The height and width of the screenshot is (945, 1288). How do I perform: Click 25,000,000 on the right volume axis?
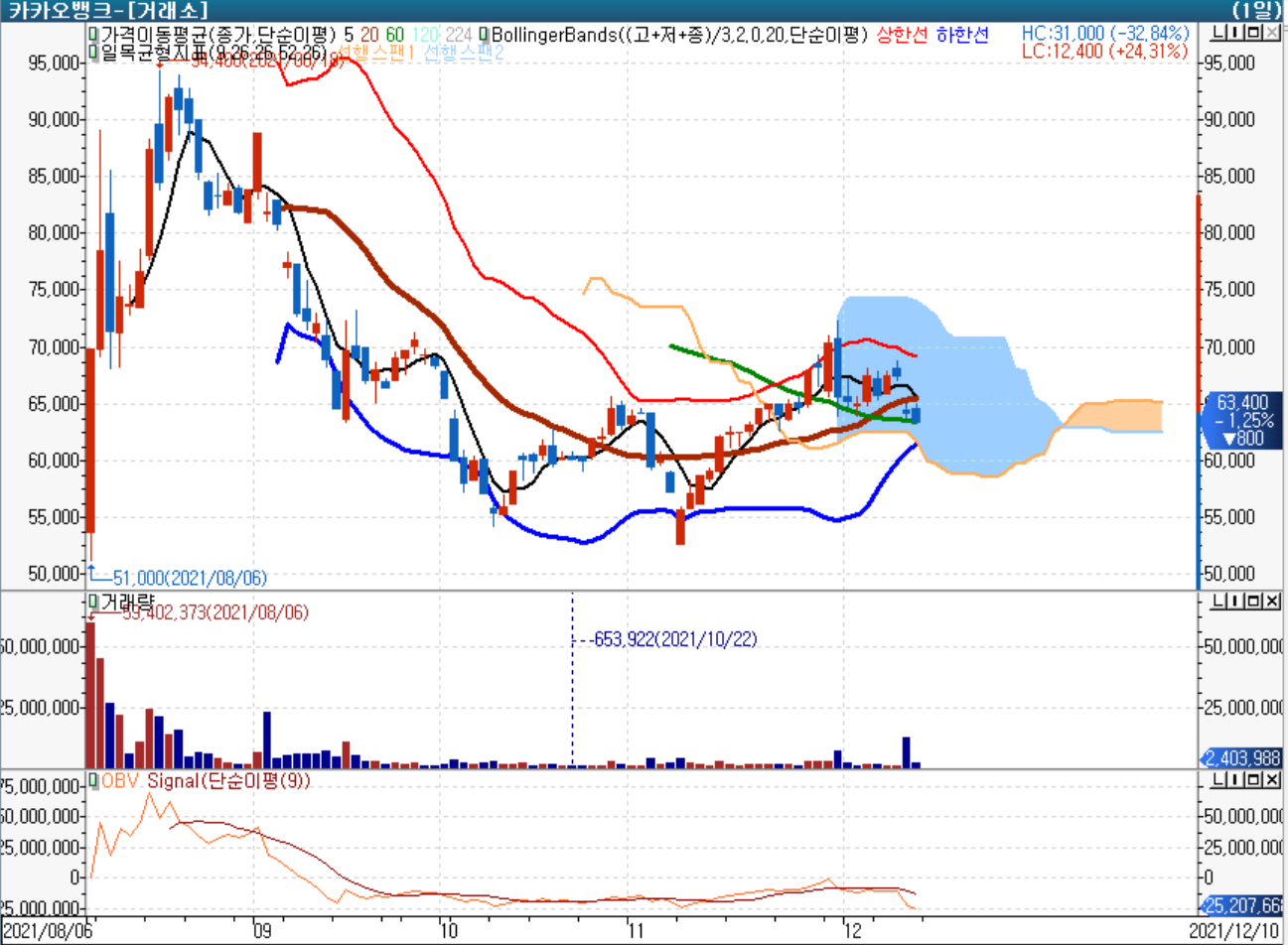tap(1243, 708)
